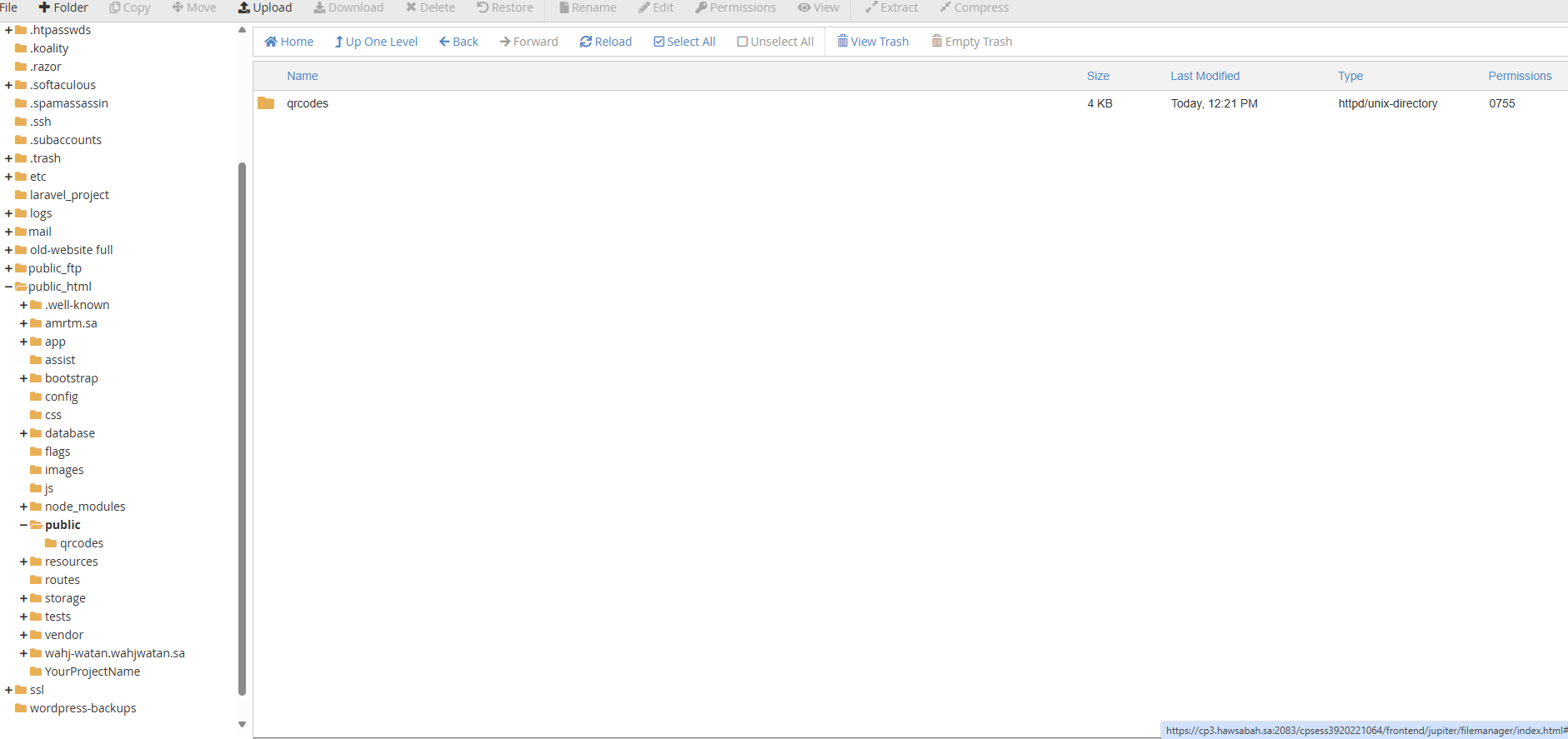Sort files by Last Modified column

tap(1205, 76)
